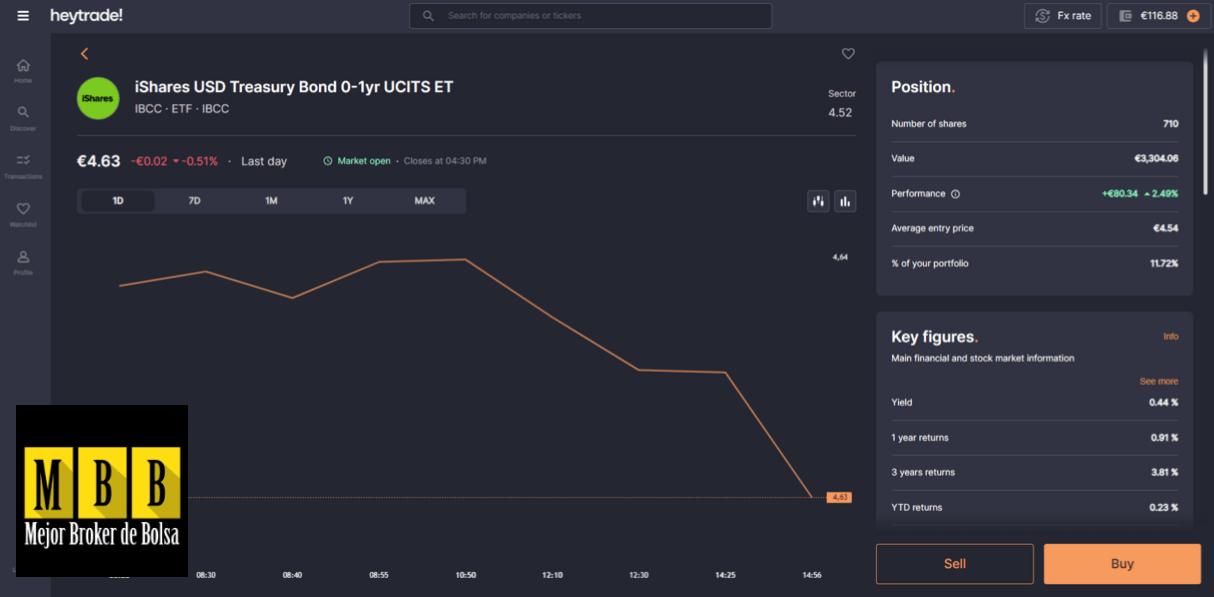Click See more under Key figures
The width and height of the screenshot is (1214, 597).
pos(1159,382)
